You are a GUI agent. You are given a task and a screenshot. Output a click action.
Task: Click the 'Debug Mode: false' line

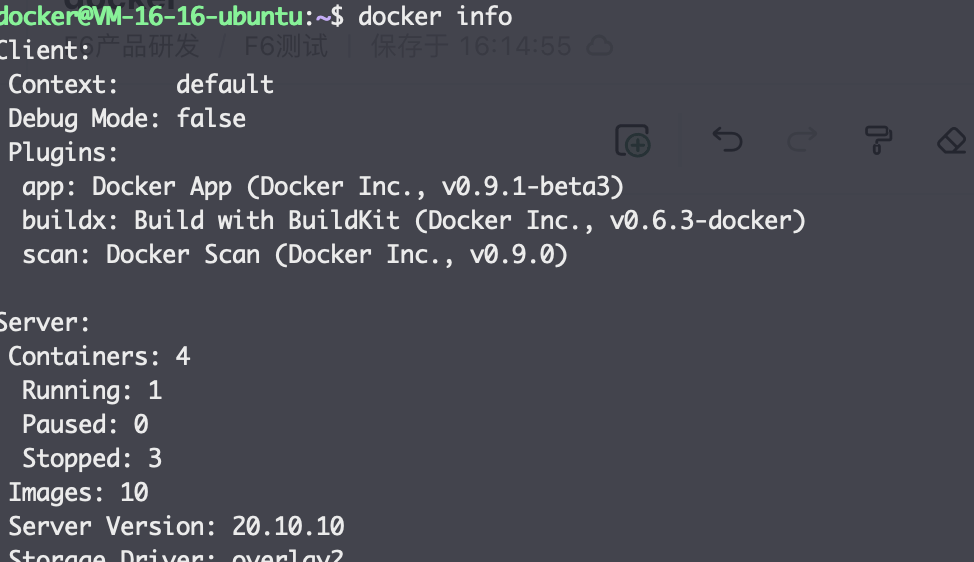[127, 119]
